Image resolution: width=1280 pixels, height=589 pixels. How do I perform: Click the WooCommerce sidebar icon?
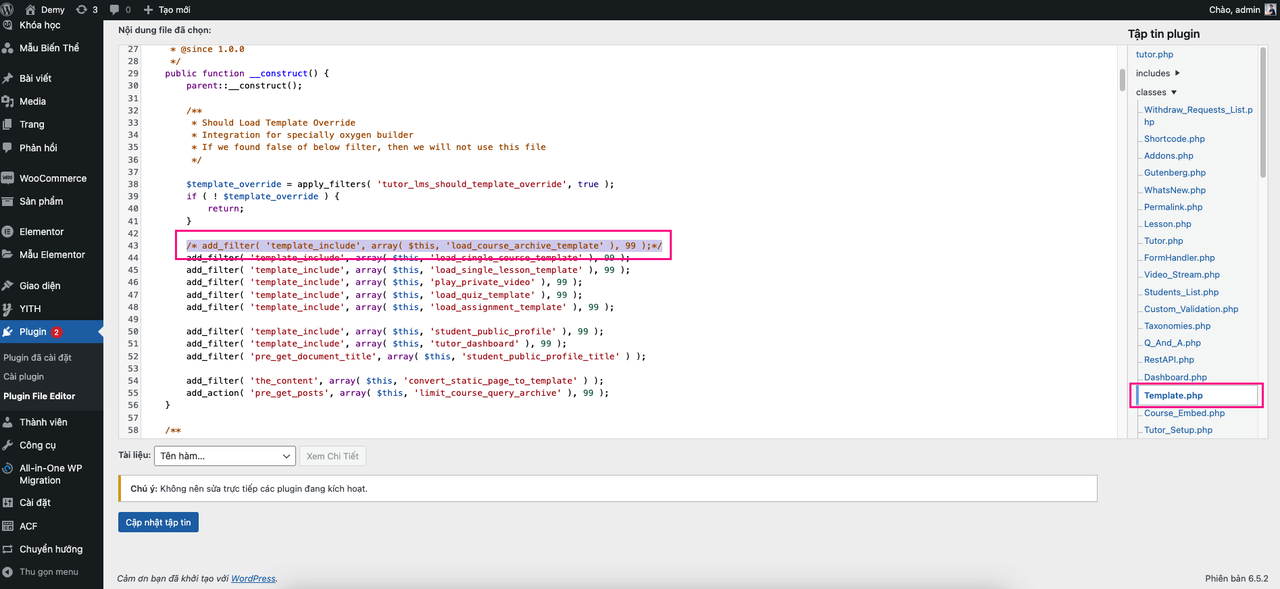8,178
